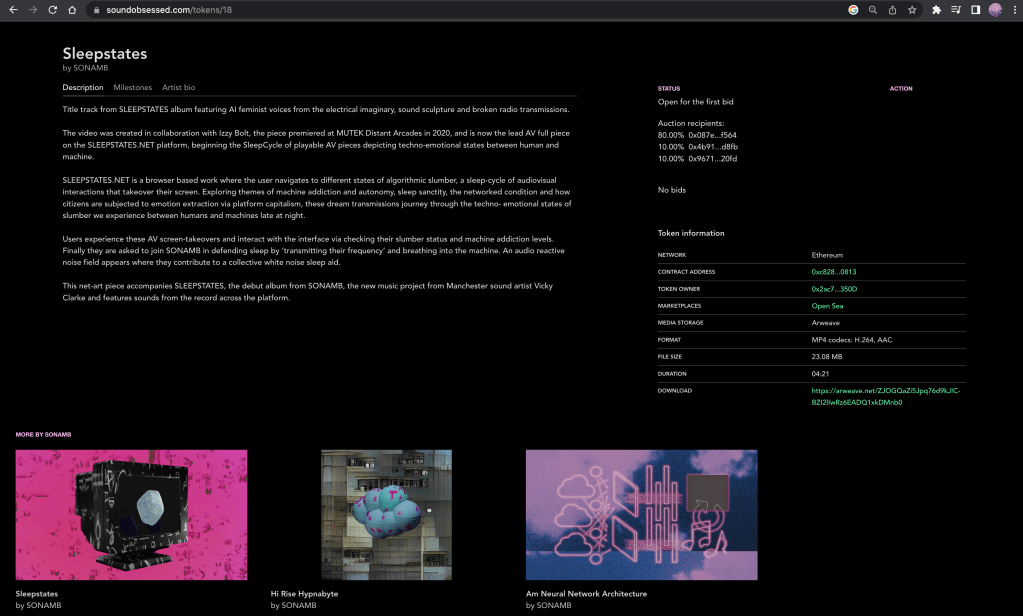Toggle the browser side panel
Viewport: 1023px width, 616px height.
click(975, 10)
